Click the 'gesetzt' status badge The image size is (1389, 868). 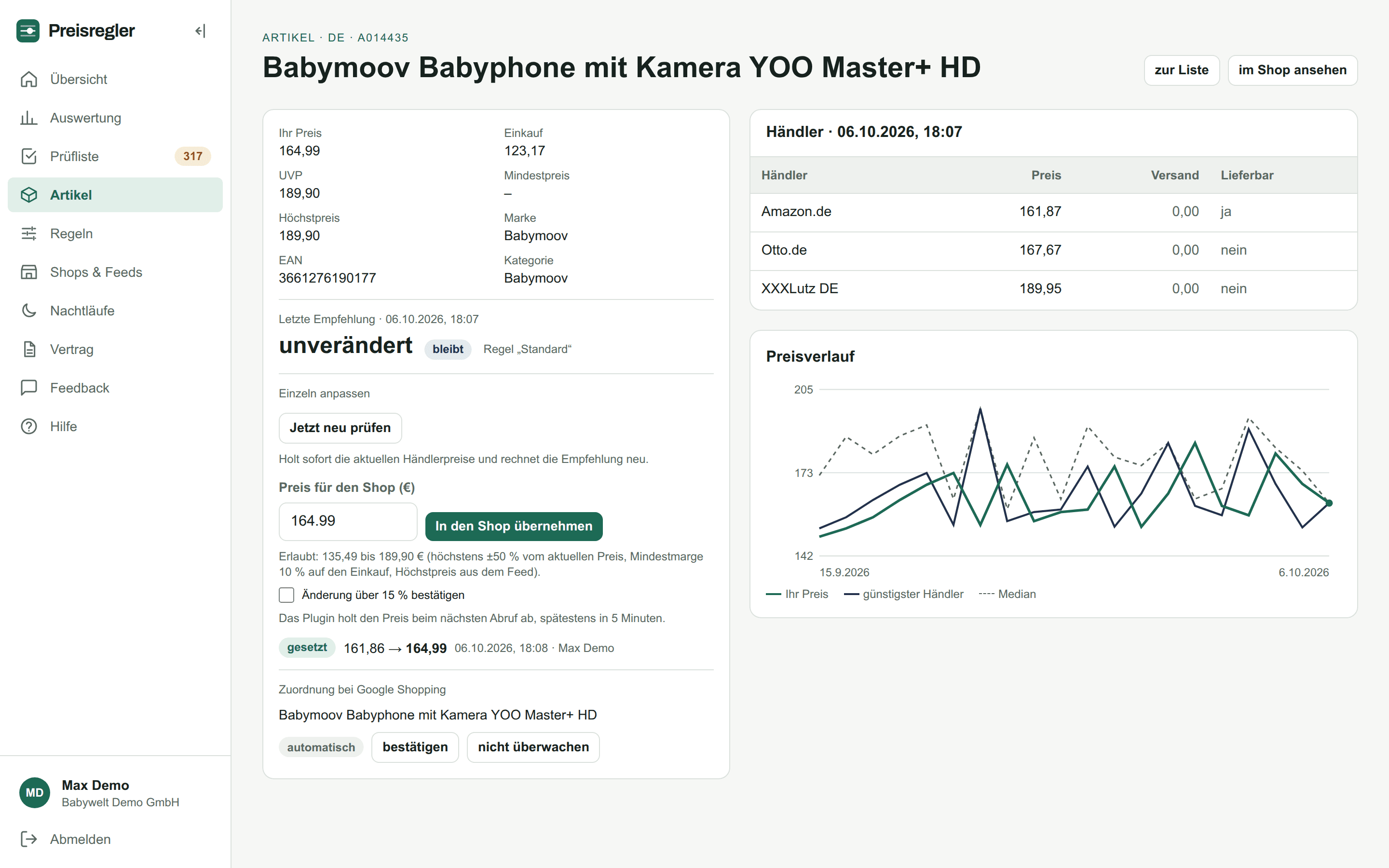click(x=307, y=648)
